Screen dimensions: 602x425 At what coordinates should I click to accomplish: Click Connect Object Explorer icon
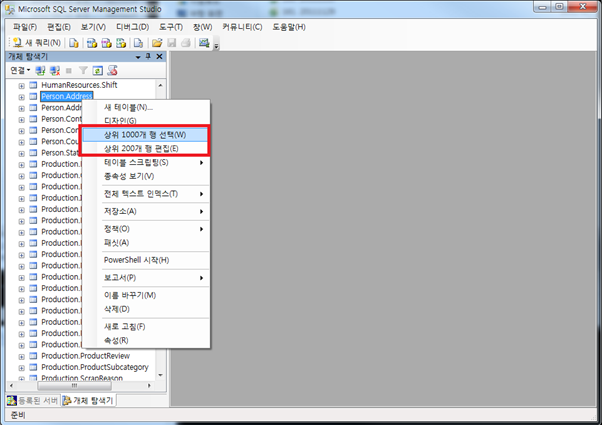tap(40, 70)
